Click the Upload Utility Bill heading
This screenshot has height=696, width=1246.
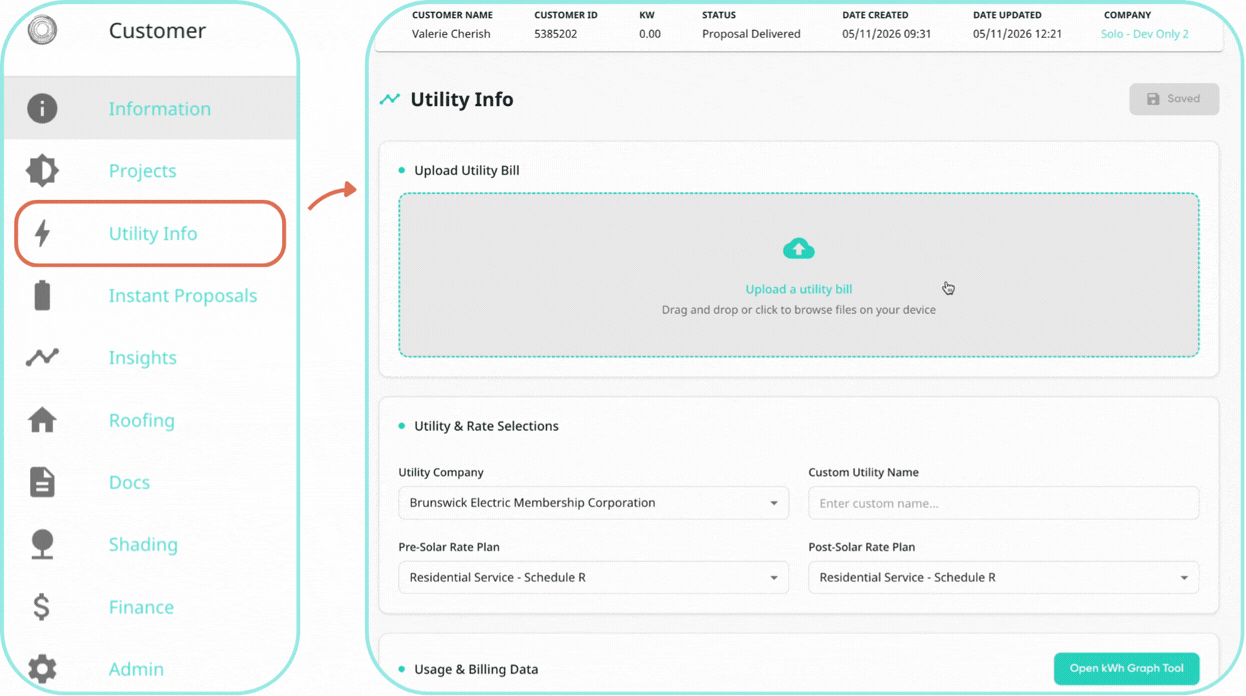pos(467,170)
